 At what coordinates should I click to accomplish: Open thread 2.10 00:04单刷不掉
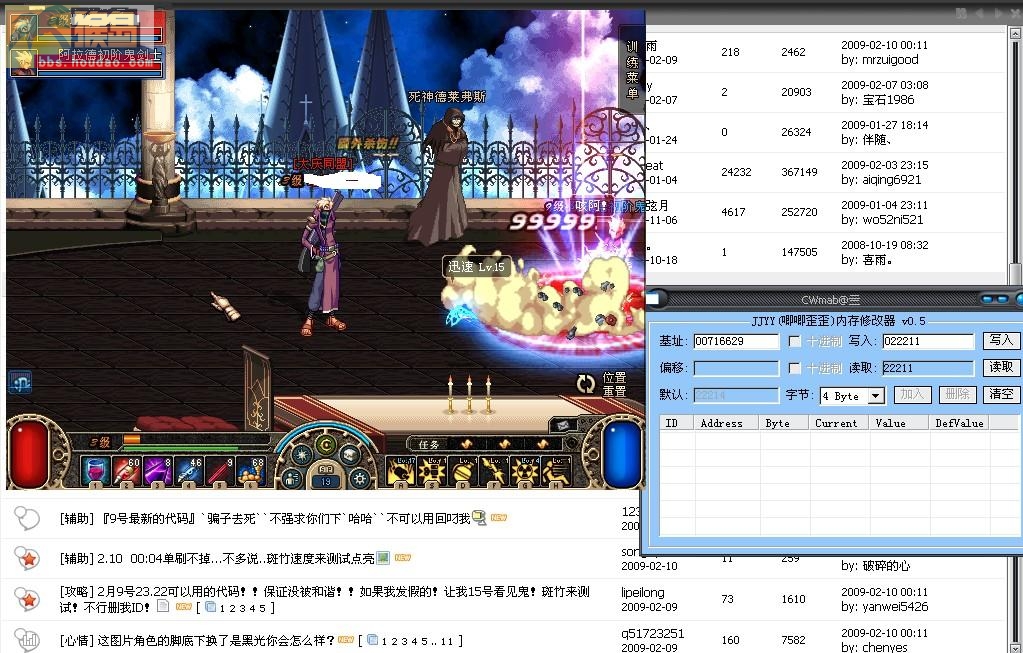tap(217, 559)
